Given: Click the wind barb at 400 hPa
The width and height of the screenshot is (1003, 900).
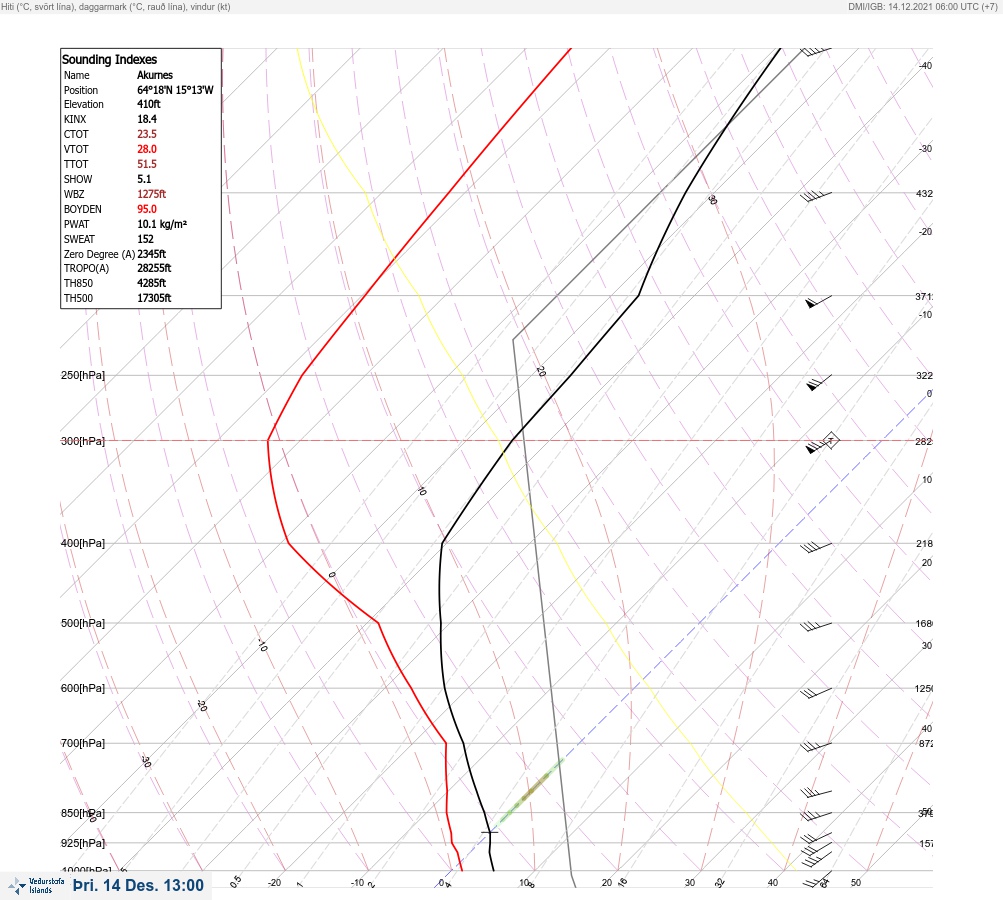Looking at the screenshot, I should [816, 547].
